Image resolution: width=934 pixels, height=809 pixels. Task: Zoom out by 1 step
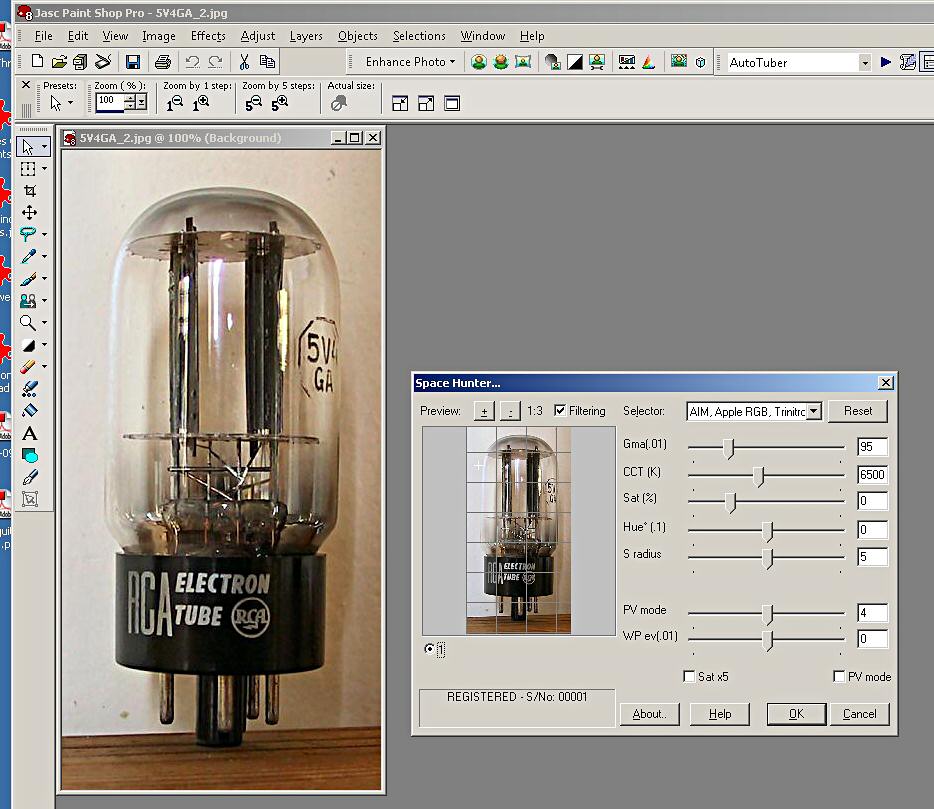175,104
